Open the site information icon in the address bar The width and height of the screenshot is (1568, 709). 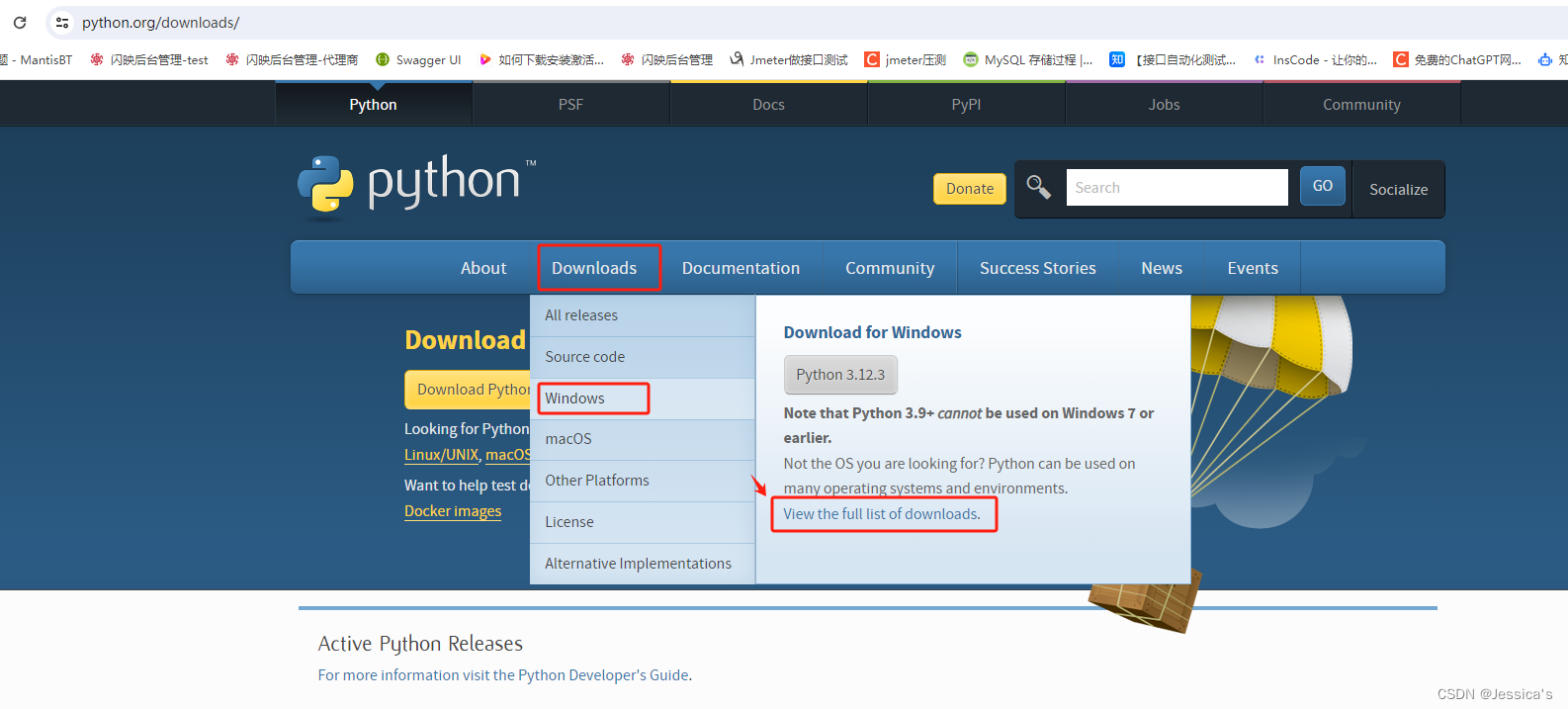tap(62, 22)
